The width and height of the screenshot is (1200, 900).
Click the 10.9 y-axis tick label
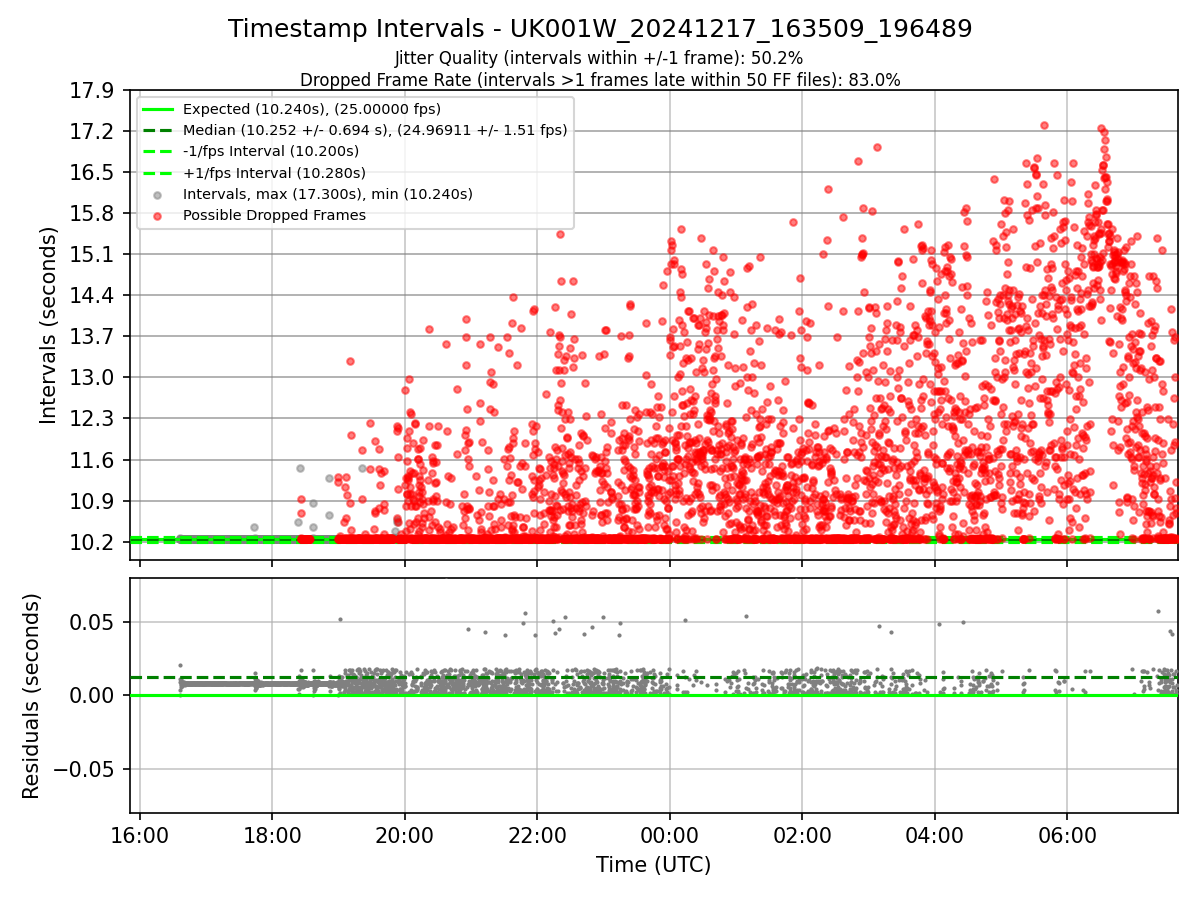click(x=94, y=501)
